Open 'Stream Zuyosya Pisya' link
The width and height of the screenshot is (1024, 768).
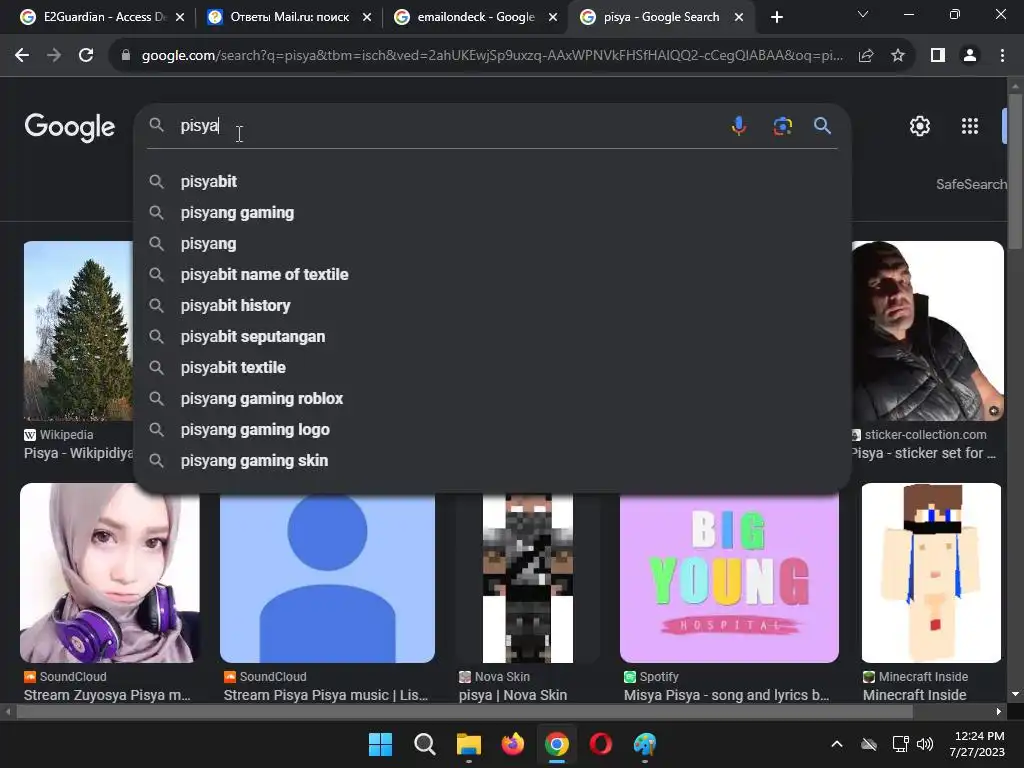point(107,695)
